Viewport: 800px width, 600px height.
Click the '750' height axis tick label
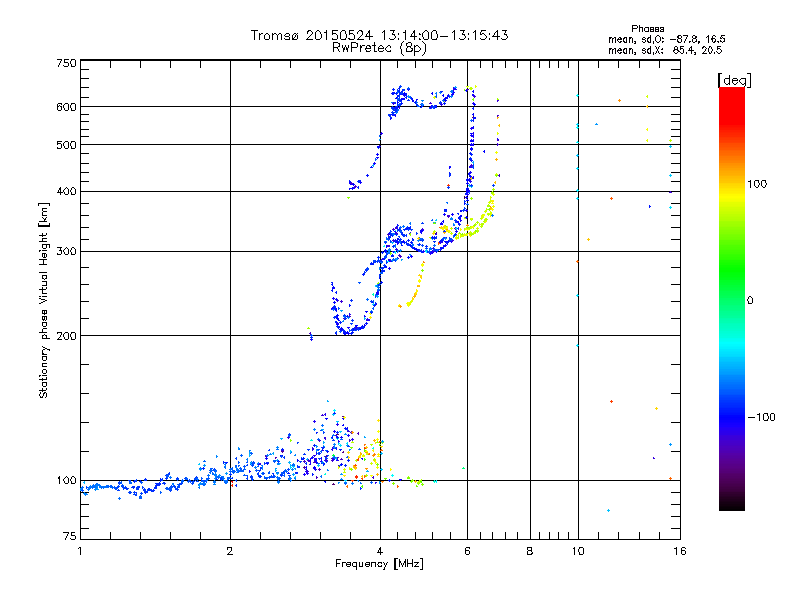(66, 63)
